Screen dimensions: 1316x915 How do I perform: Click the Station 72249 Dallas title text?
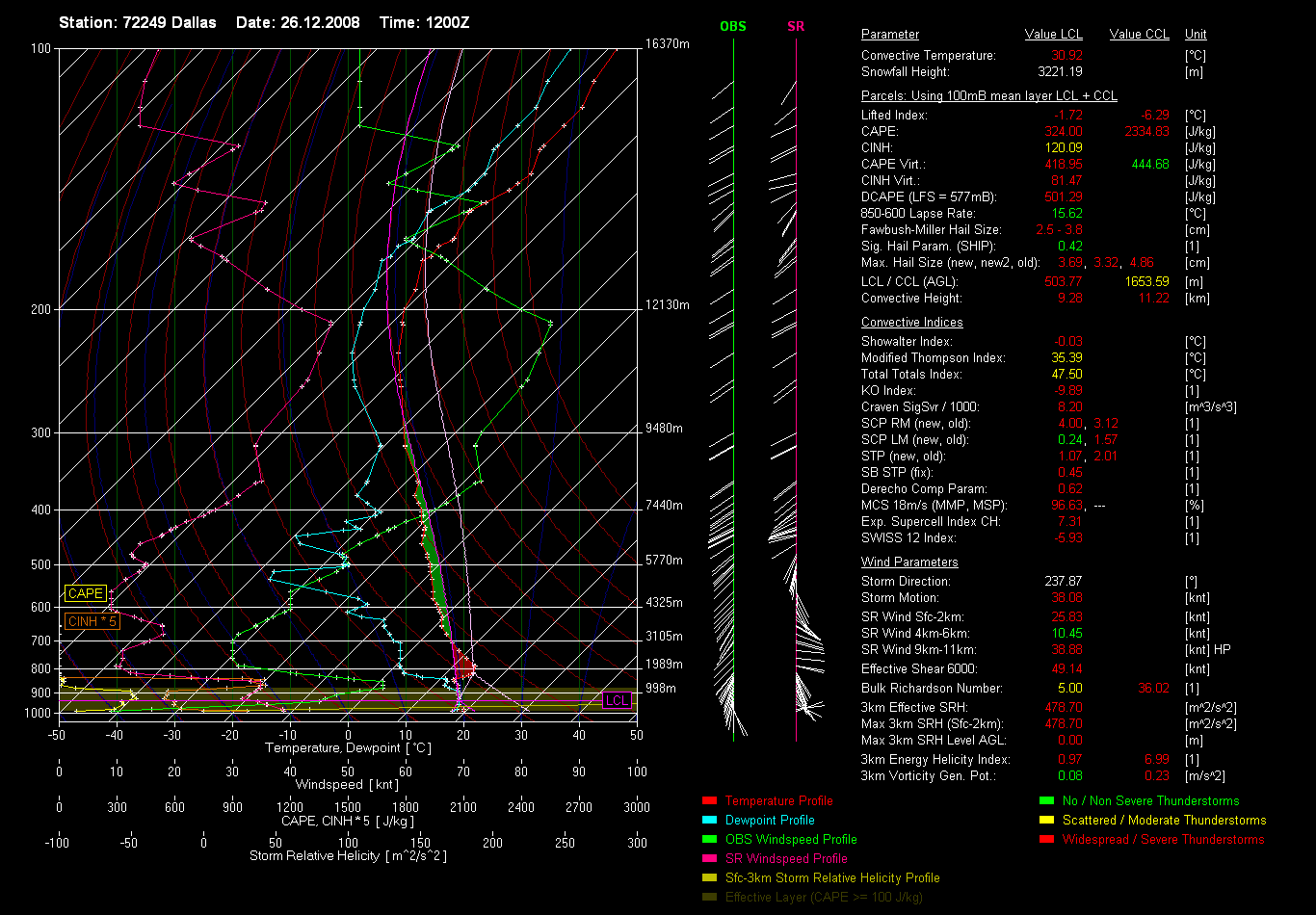(138, 22)
